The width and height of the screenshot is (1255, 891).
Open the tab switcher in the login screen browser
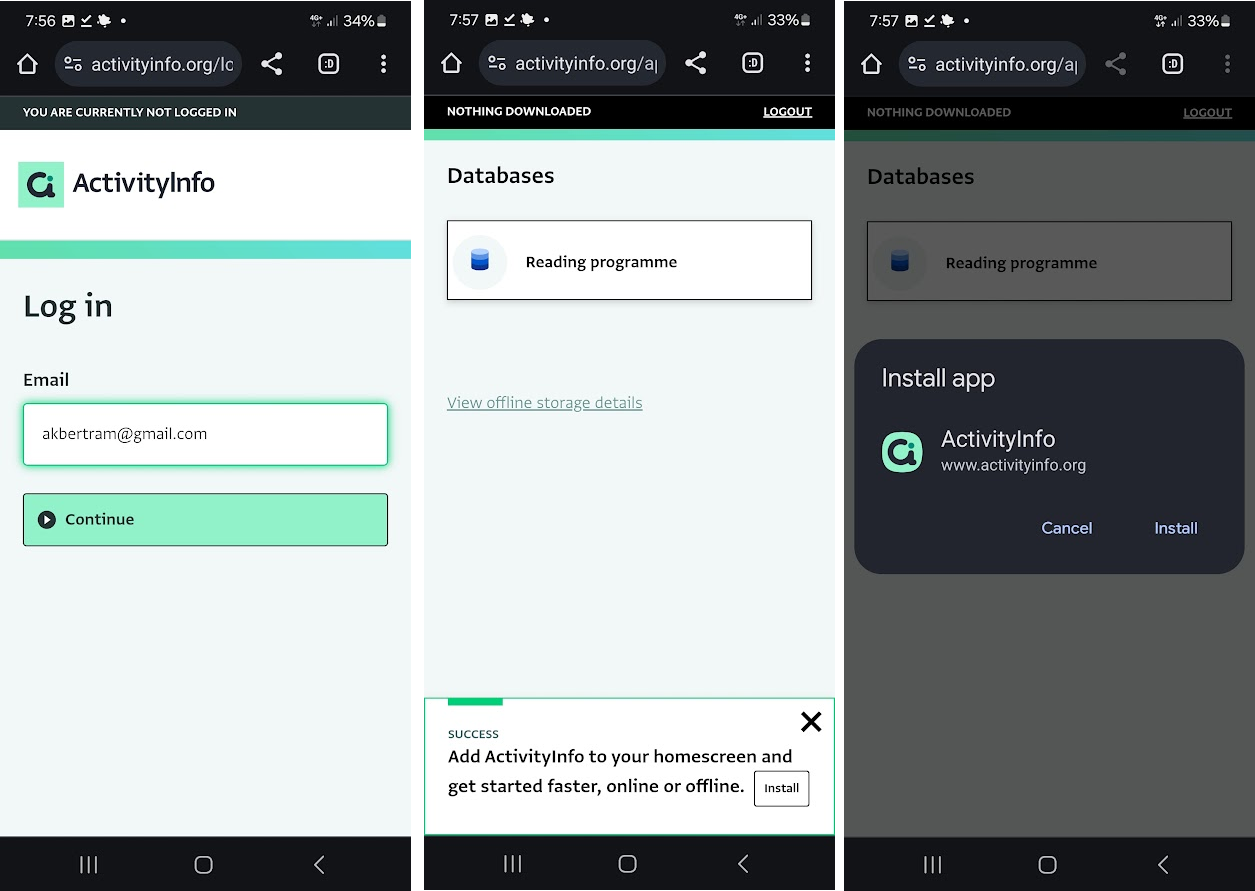pos(328,64)
